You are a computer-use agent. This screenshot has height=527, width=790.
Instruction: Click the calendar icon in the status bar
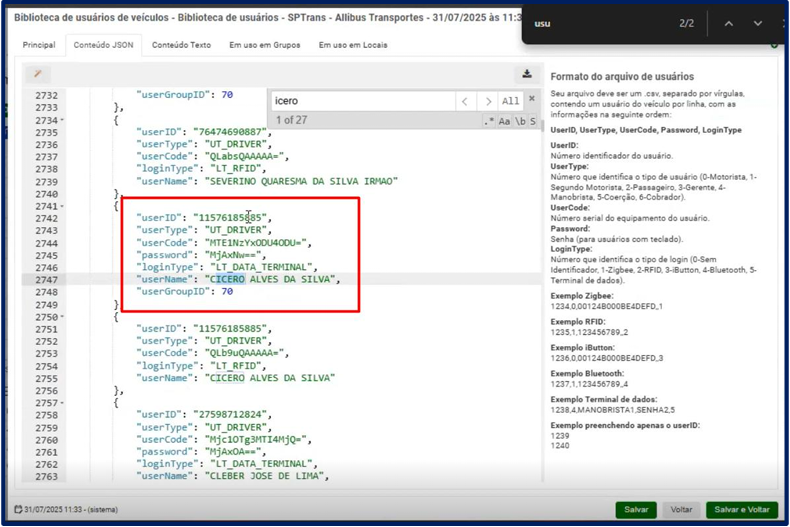[x=19, y=510]
